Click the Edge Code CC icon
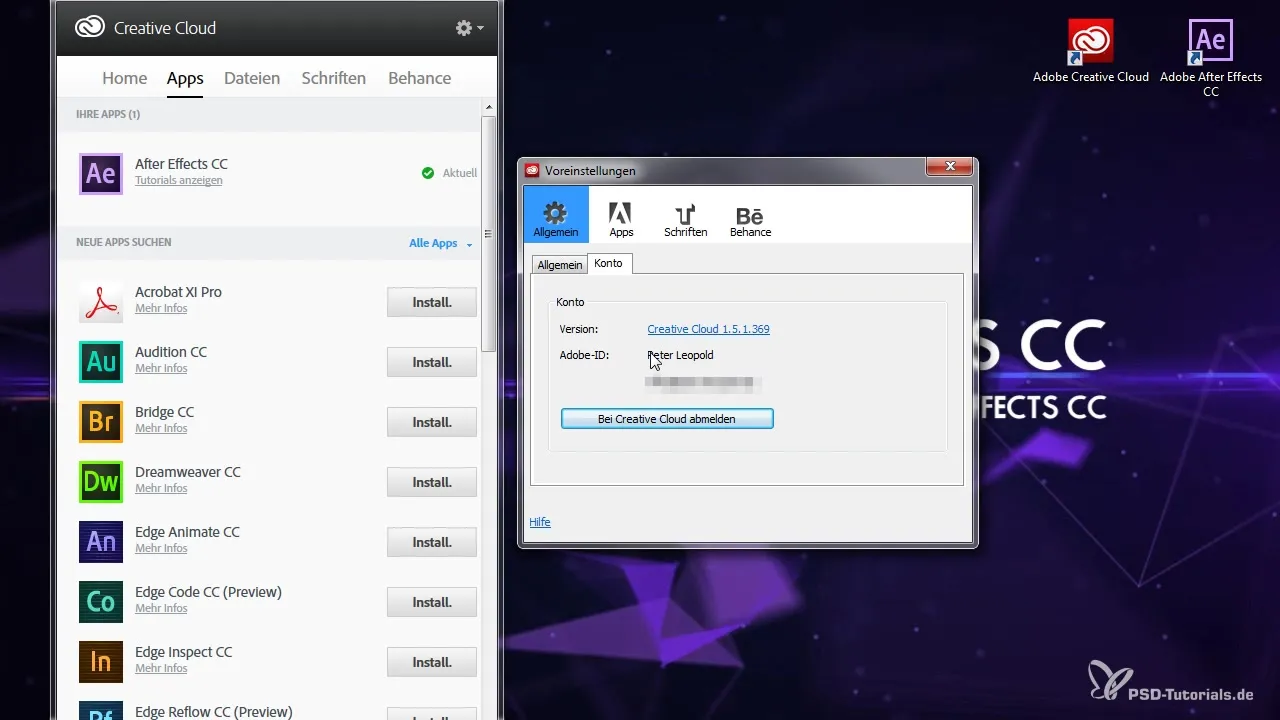 click(x=101, y=602)
